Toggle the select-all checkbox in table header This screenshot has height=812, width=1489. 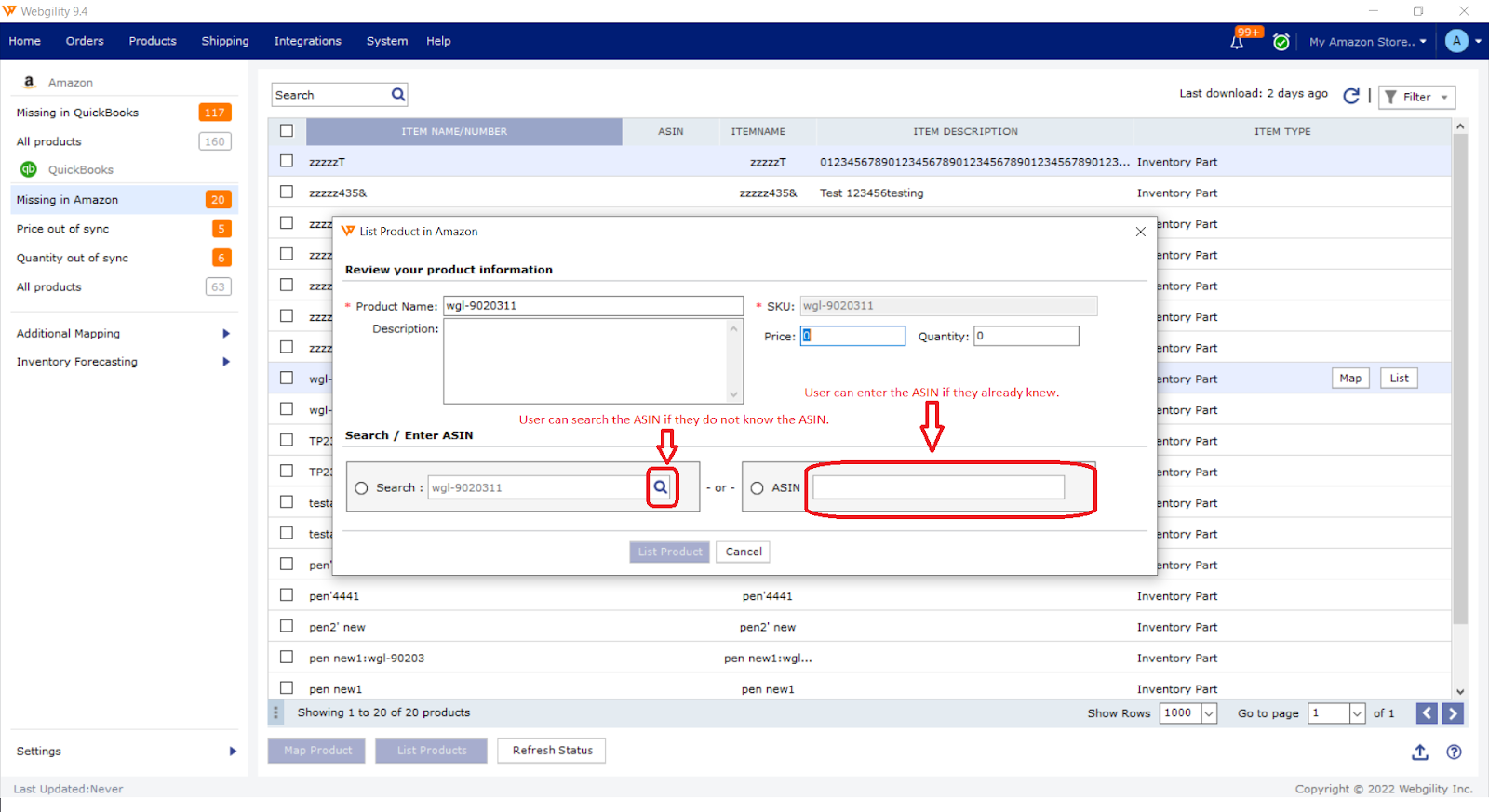click(x=287, y=131)
